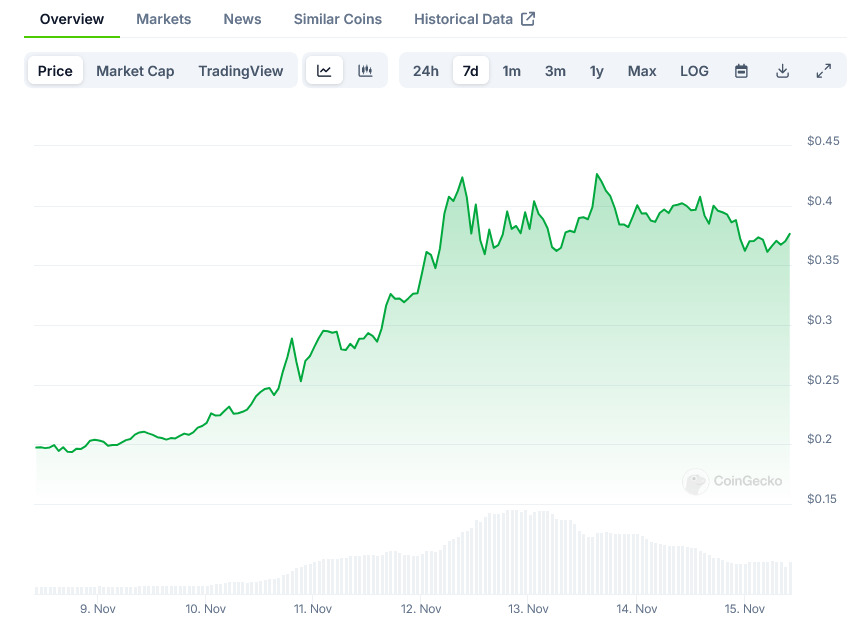
Task: Switch chart to TradingView mode
Action: [240, 71]
